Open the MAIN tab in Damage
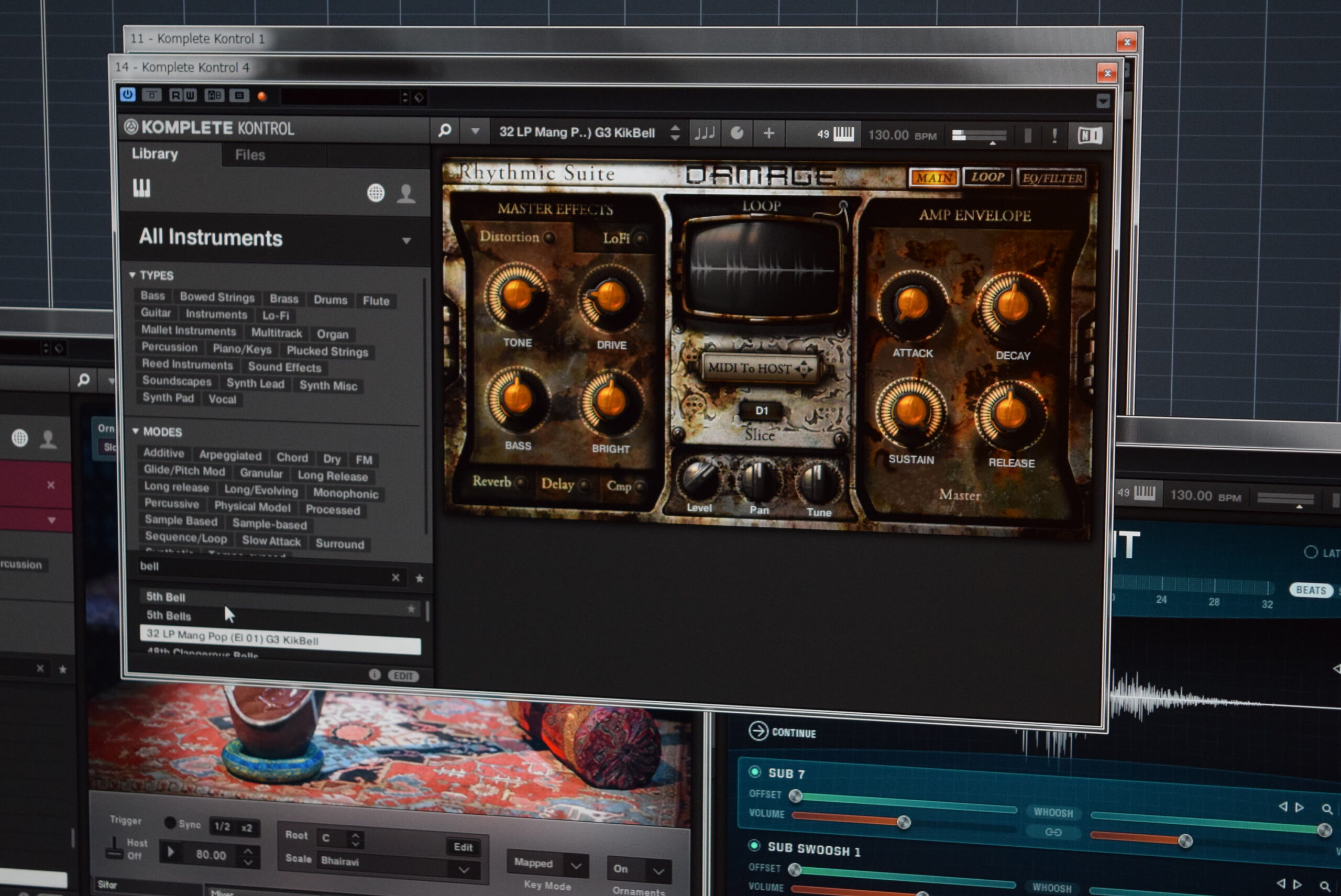The width and height of the screenshot is (1341, 896). tap(933, 177)
